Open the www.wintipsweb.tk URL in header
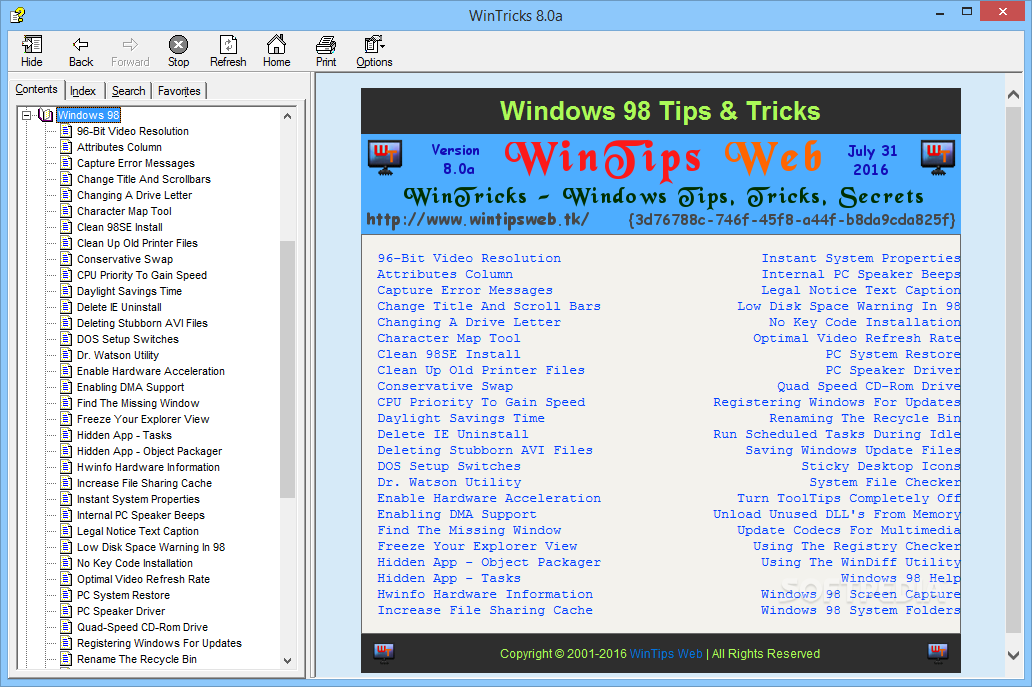 point(477,219)
